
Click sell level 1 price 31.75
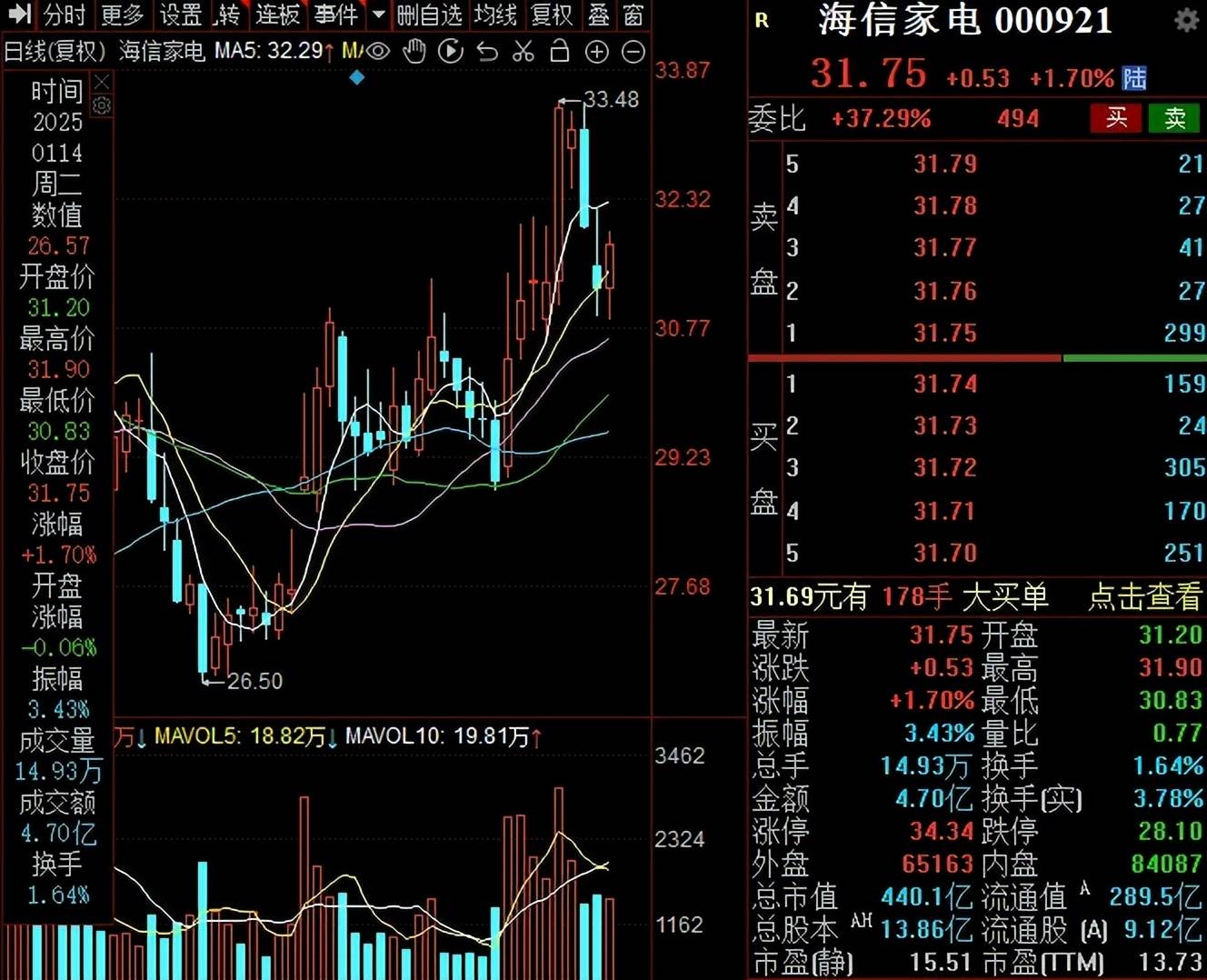(945, 333)
